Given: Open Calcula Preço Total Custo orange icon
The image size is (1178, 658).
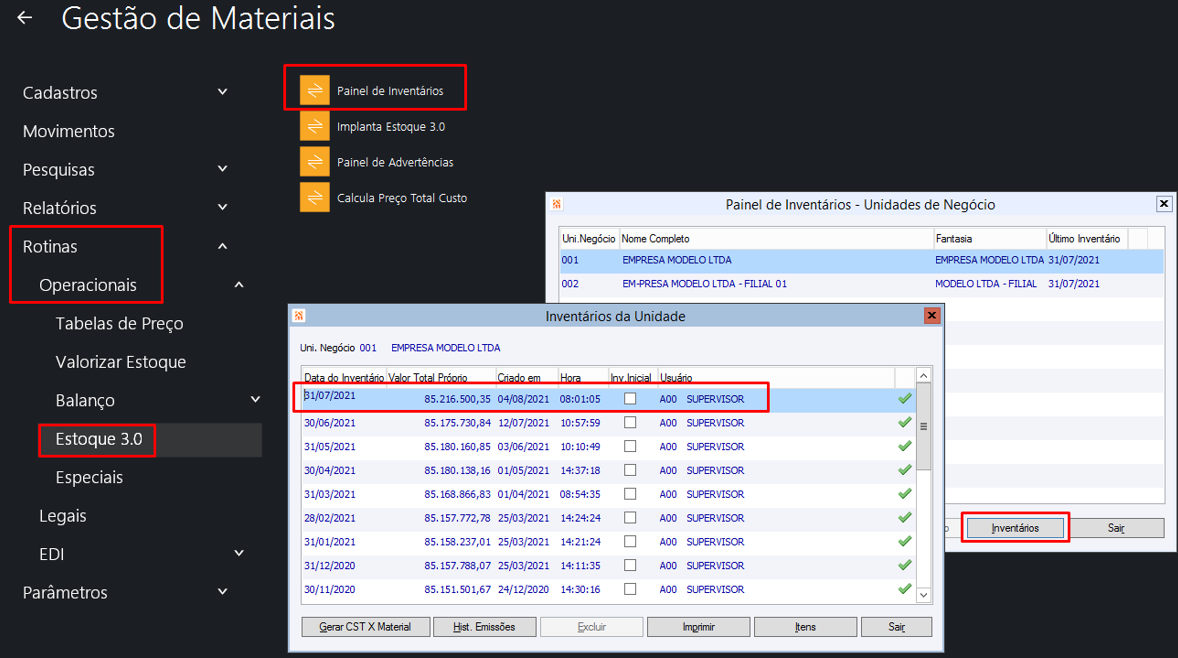Looking at the screenshot, I should point(315,198).
